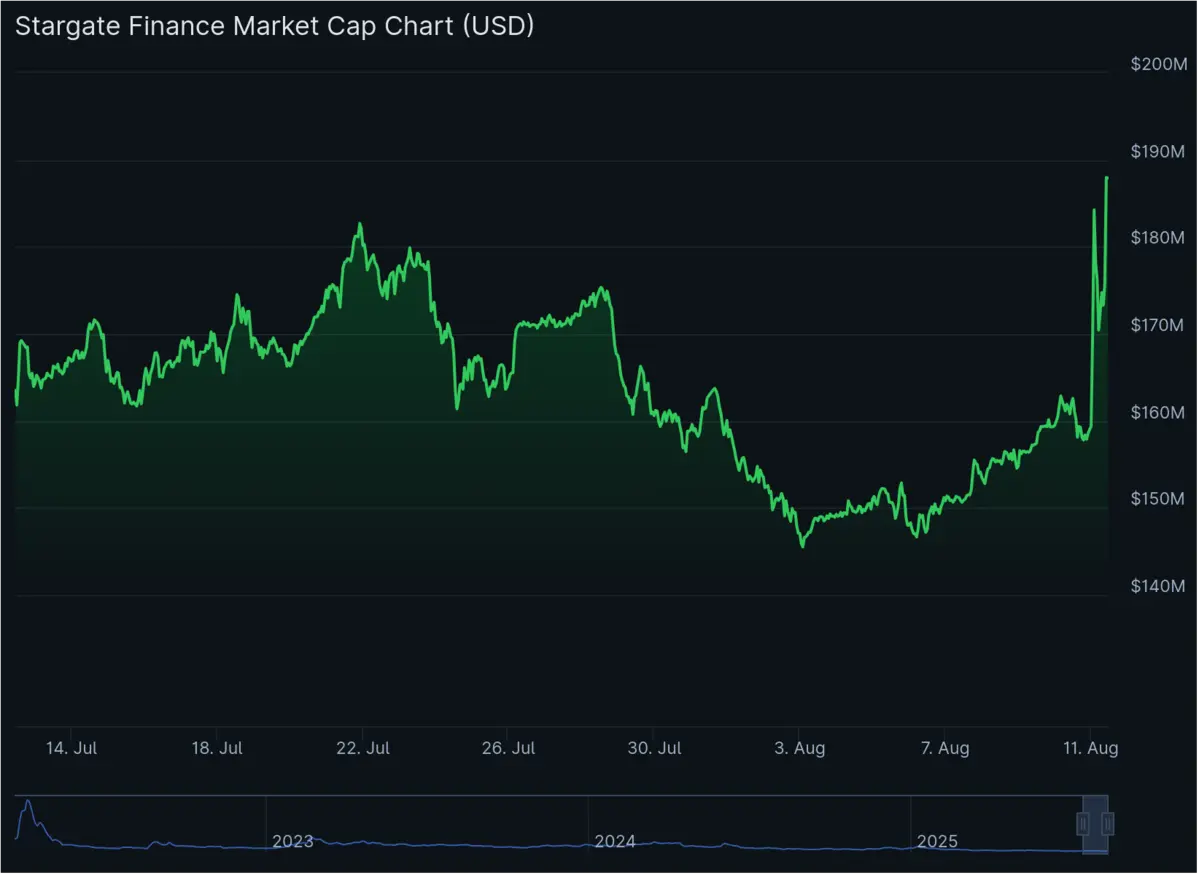Select the $140M price axis label
1199x875 pixels.
click(1158, 586)
